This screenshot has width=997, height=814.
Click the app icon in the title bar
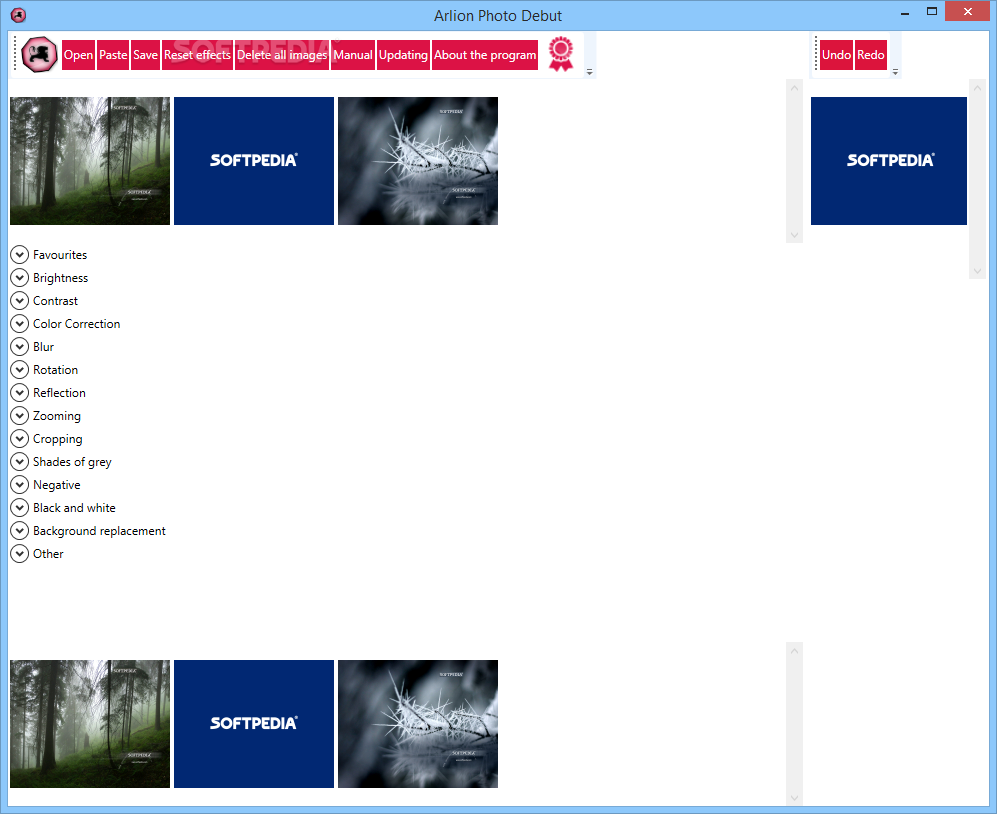point(18,15)
